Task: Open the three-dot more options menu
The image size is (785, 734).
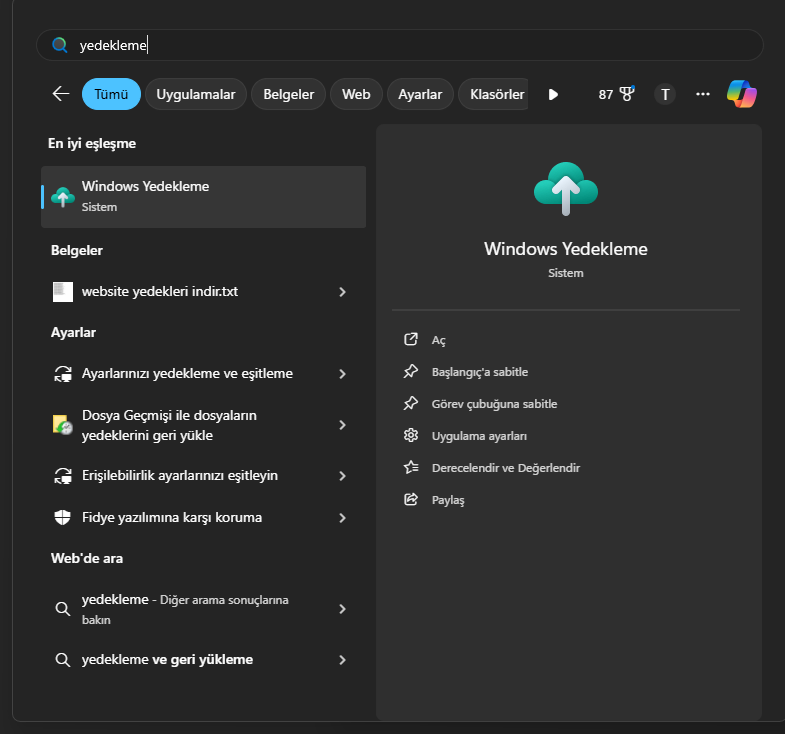Action: 703,94
